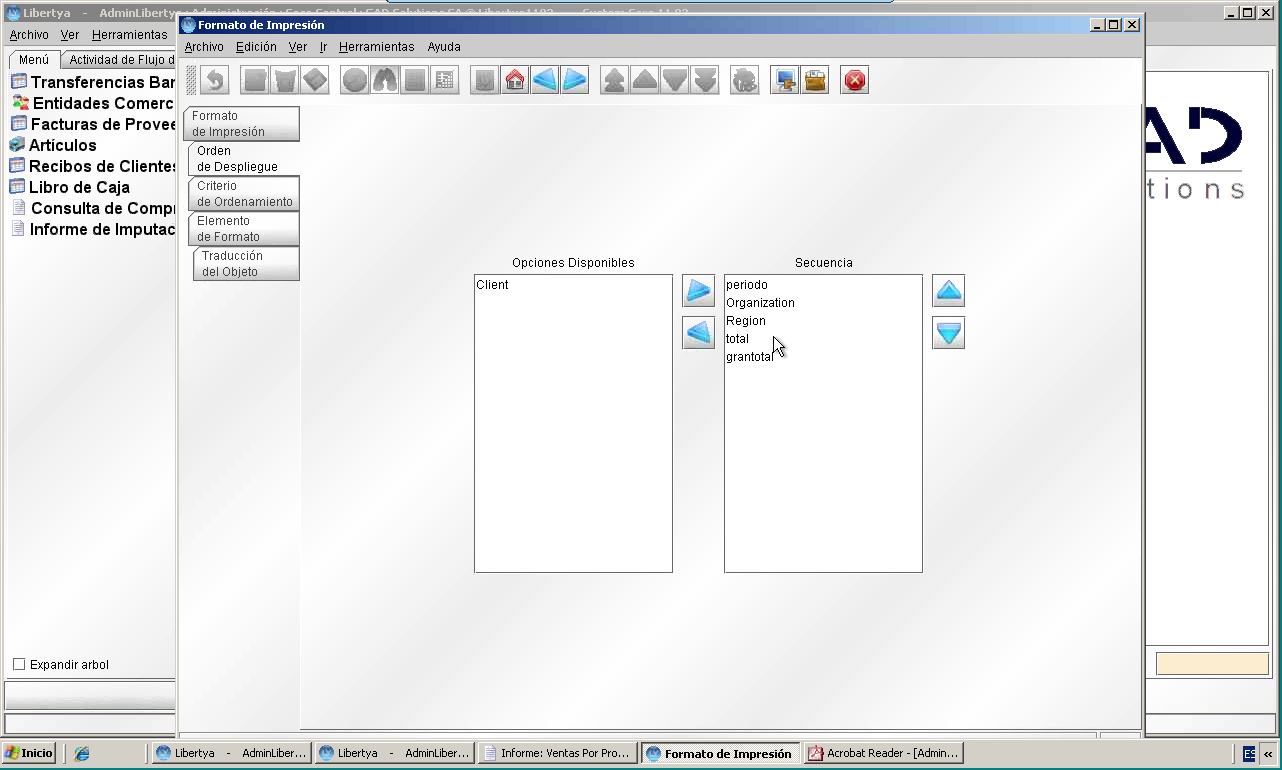This screenshot has width=1282, height=770.
Task: Click the binoculars find icon in toolbar
Action: pos(385,80)
